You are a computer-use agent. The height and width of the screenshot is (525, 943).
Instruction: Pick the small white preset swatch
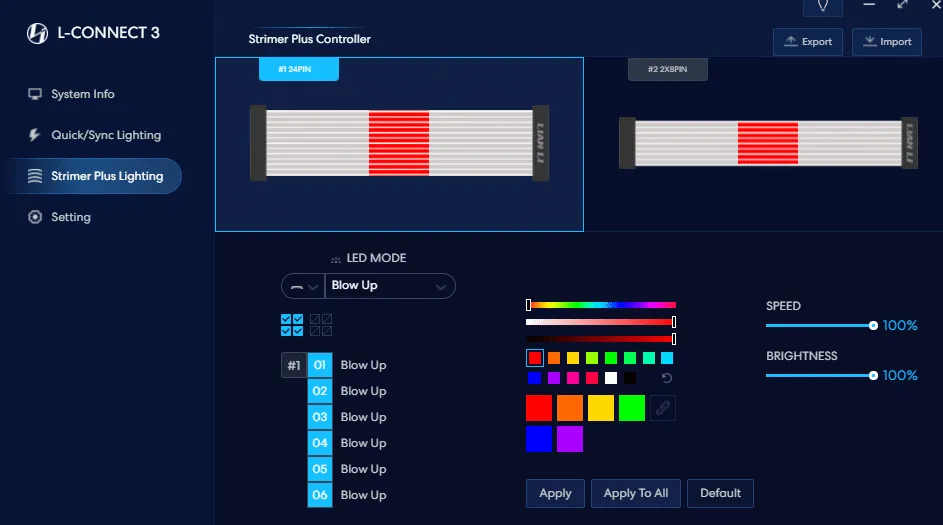611,378
